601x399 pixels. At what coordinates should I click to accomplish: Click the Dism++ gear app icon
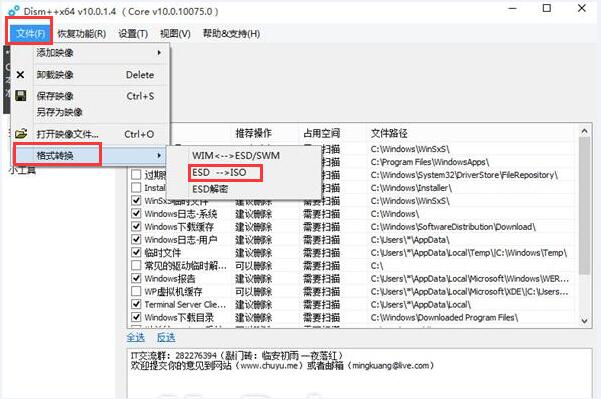(x=13, y=11)
